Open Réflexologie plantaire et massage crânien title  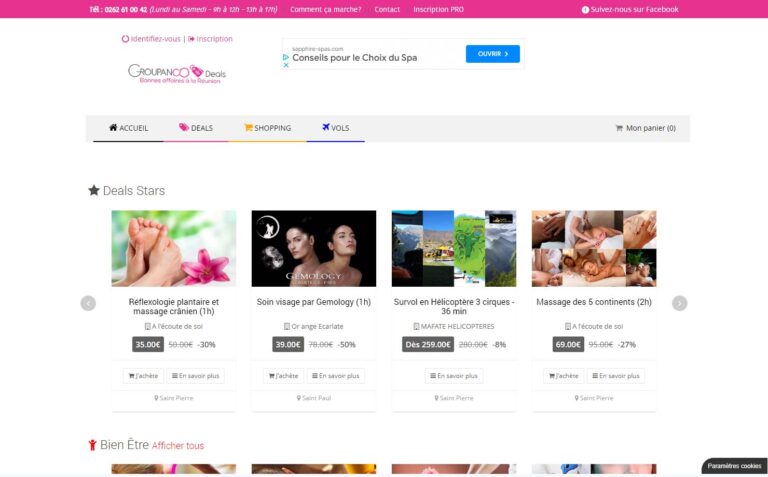coord(174,307)
